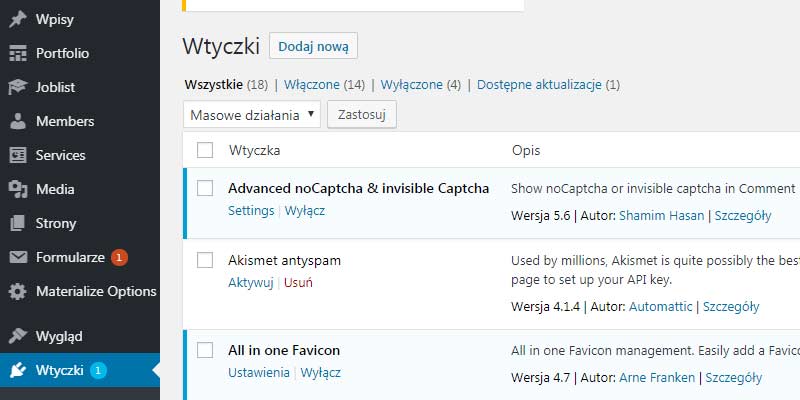Select the active Wtyczki menu item

point(80,370)
